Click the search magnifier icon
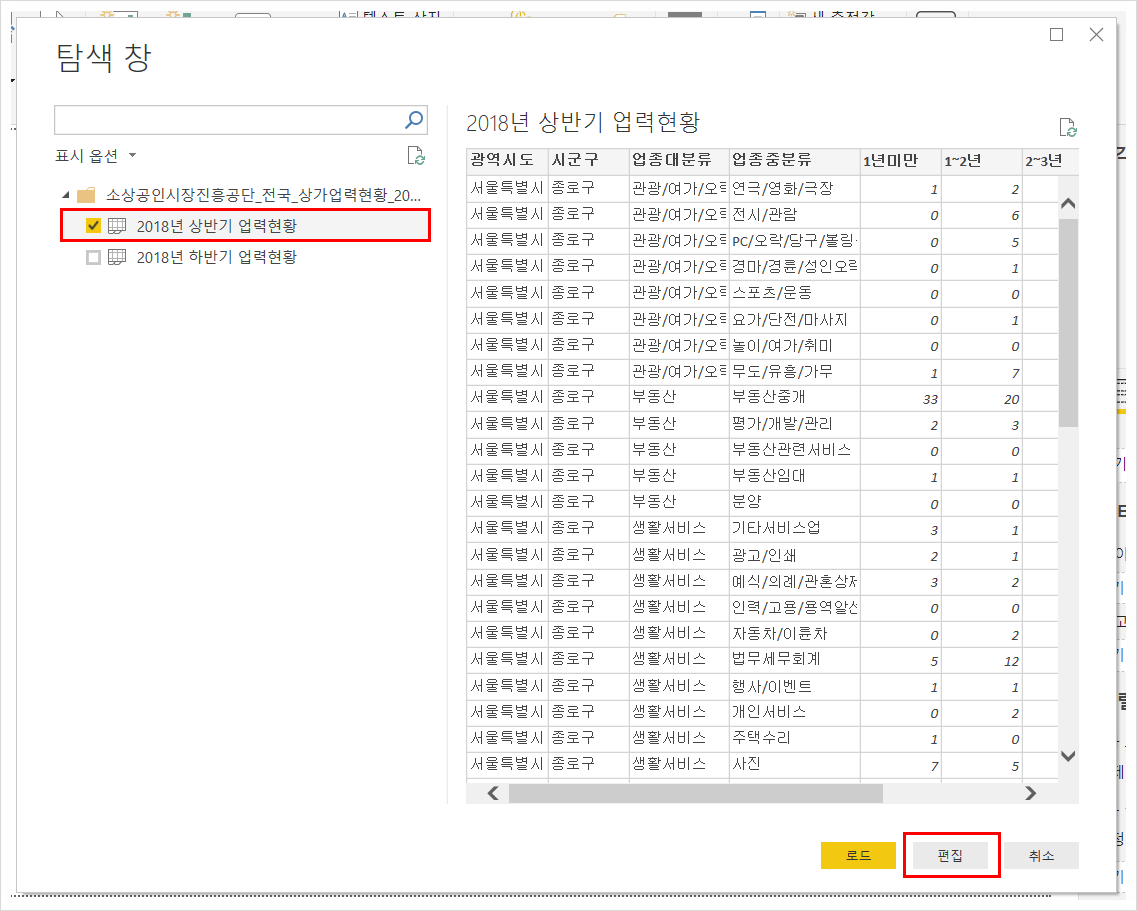This screenshot has height=911, width=1137. coord(413,120)
